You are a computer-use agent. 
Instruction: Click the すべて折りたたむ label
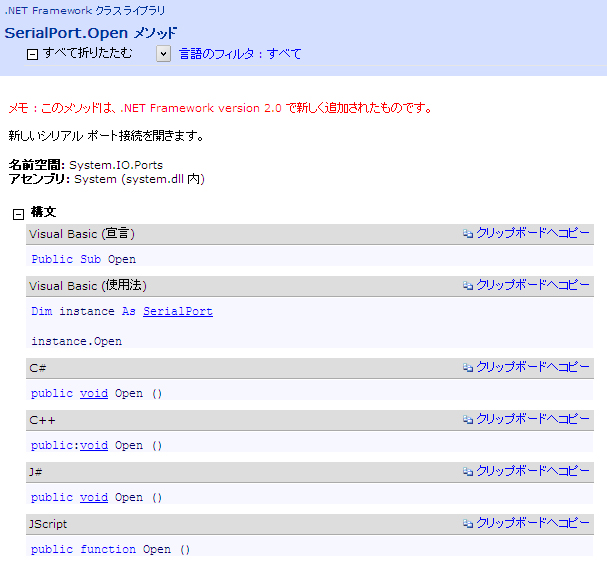pos(87,53)
